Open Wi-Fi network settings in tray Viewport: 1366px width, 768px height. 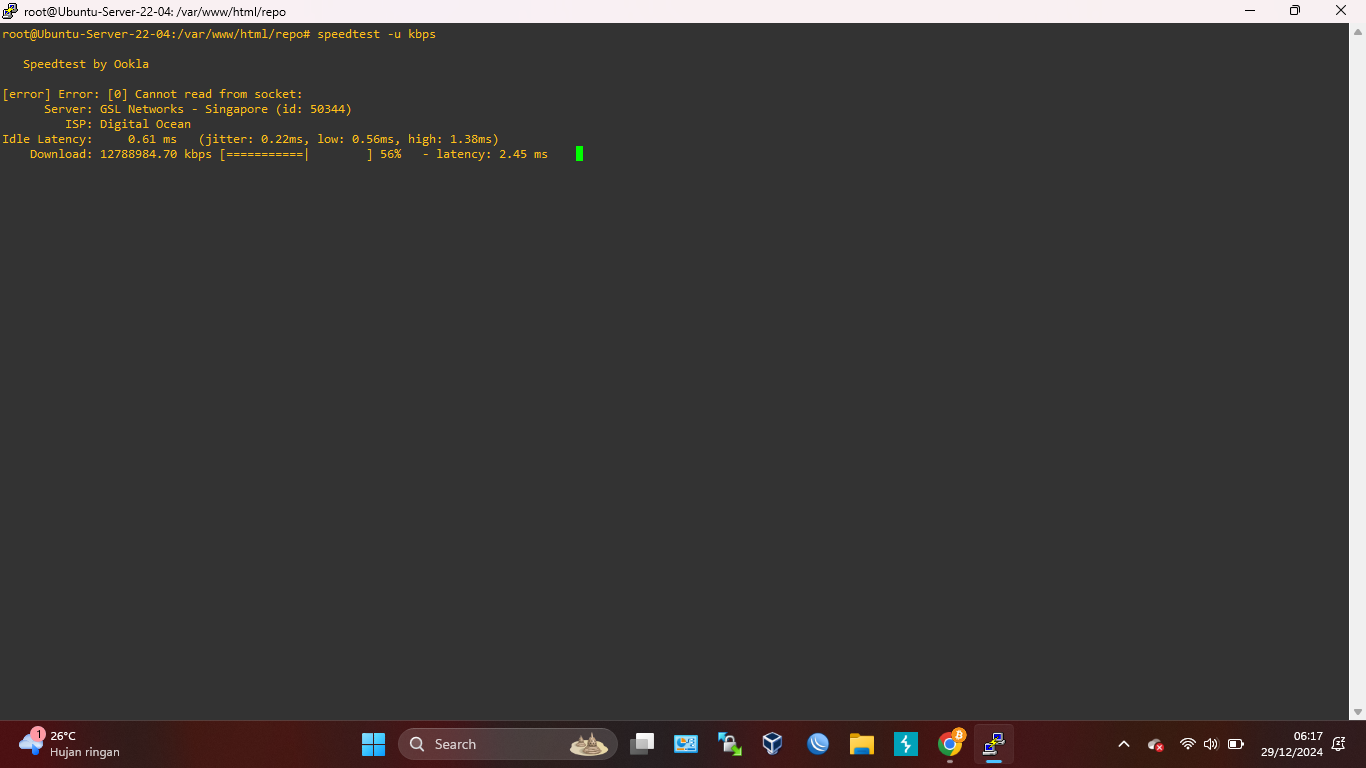[x=1188, y=744]
